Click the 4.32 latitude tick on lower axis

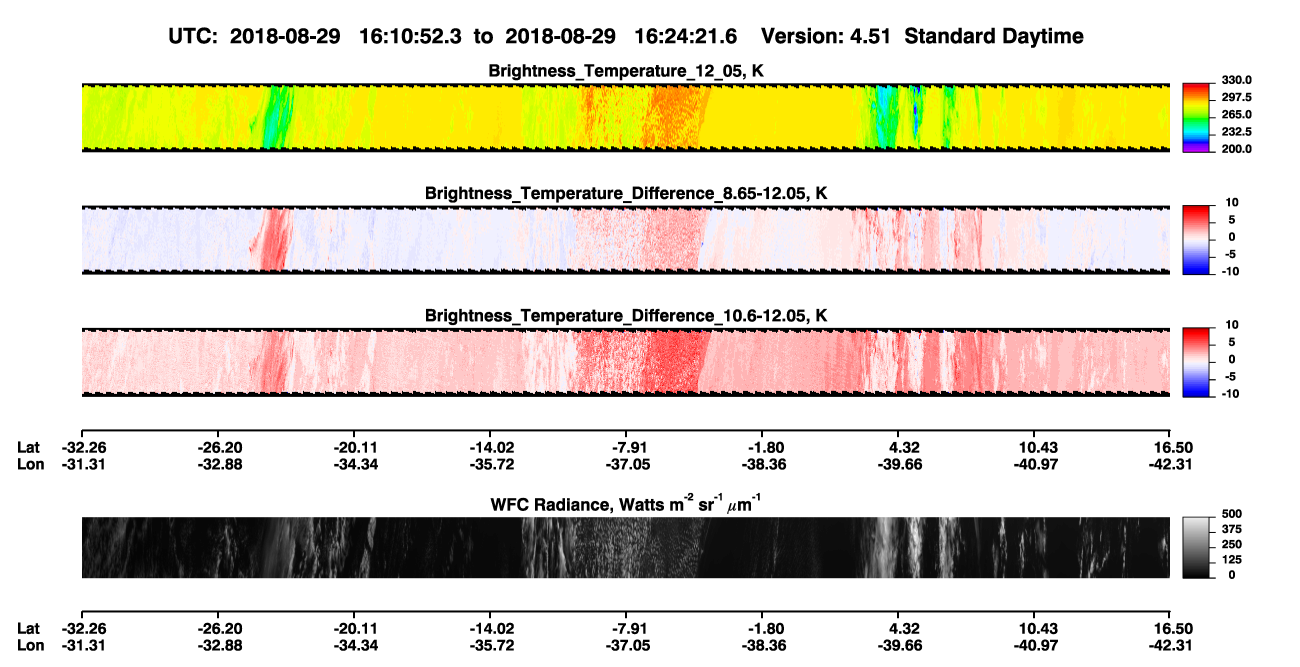tap(904, 628)
